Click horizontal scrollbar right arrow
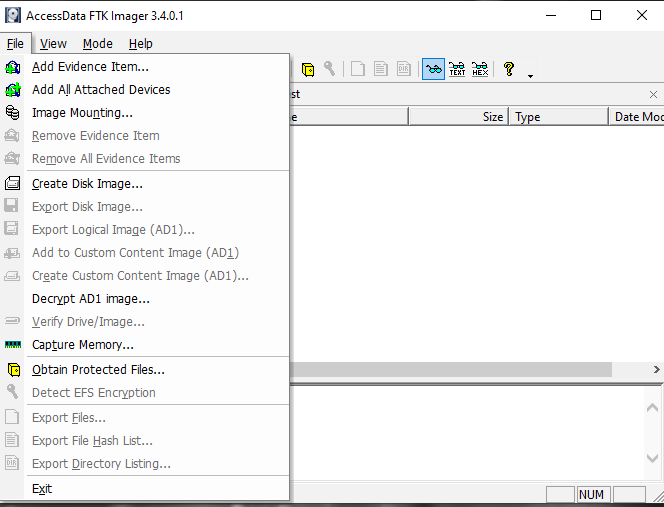Image resolution: width=664 pixels, height=507 pixels. point(656,369)
